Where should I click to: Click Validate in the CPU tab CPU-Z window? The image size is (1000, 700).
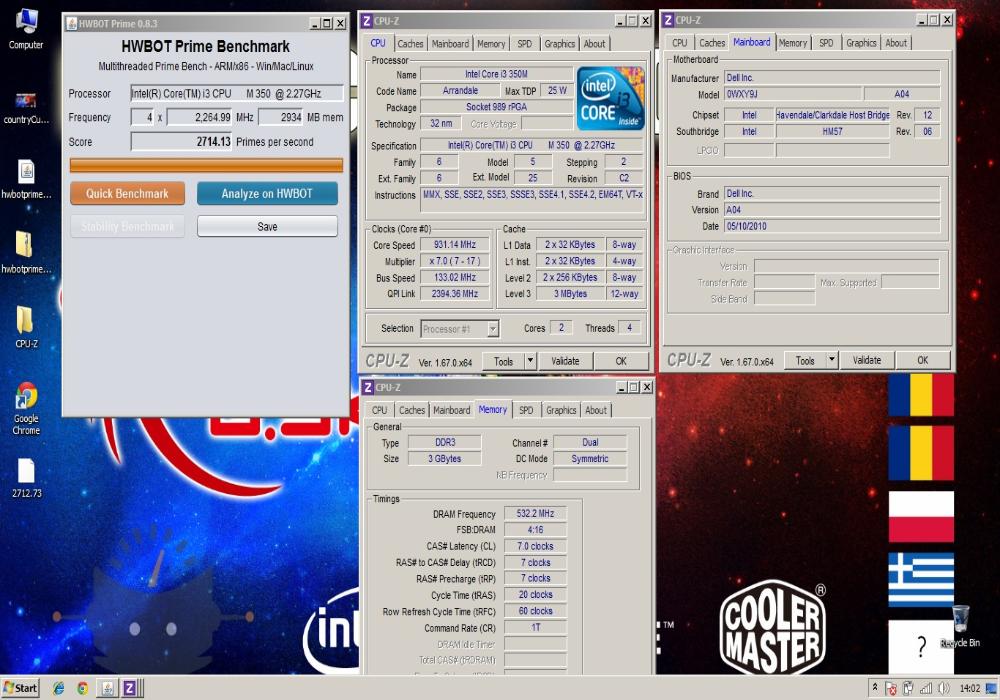point(565,361)
